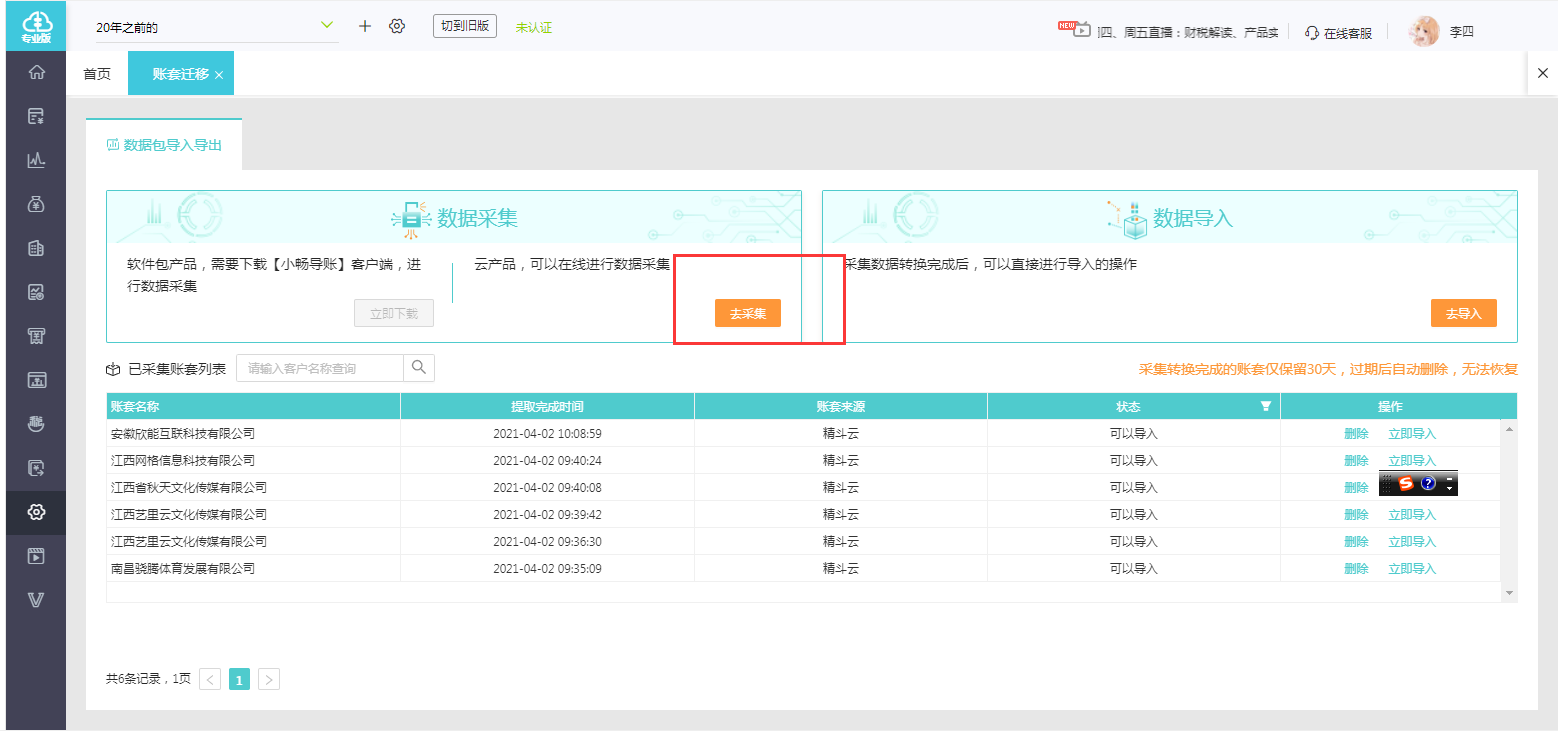Screen dimensions: 1558x735
Task: Switch to the 首页 tab
Action: pyautogui.click(x=97, y=74)
